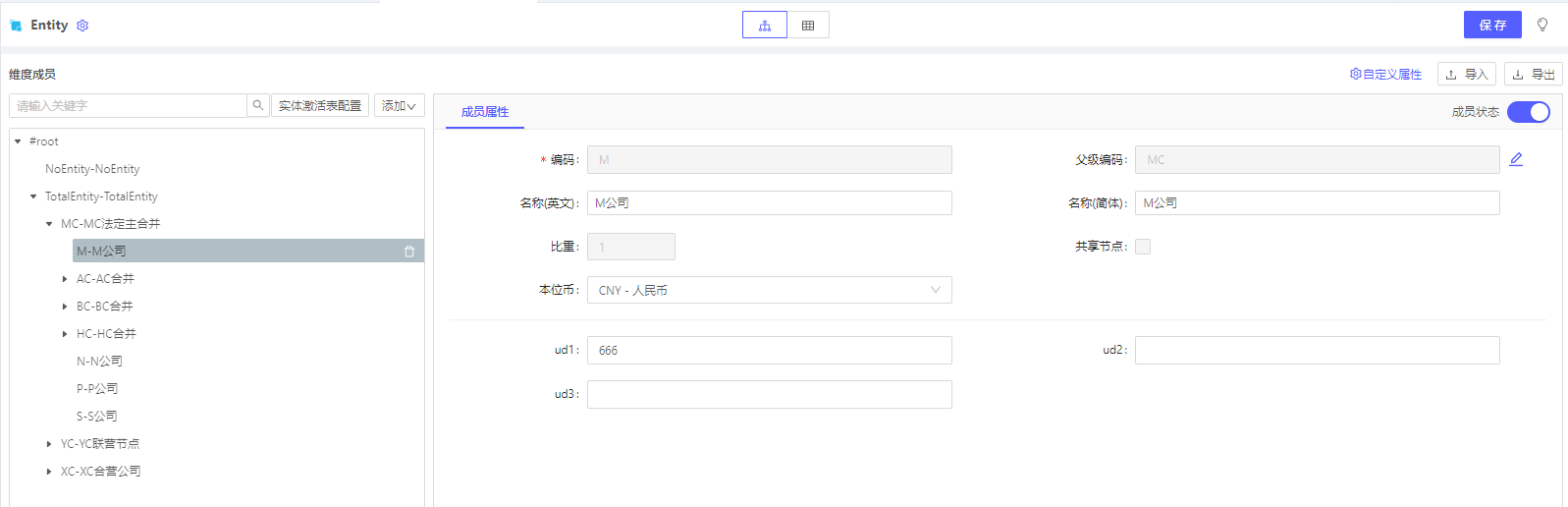1568x507 pixels.
Task: Check the 共享节点 checkbox
Action: click(x=1143, y=247)
